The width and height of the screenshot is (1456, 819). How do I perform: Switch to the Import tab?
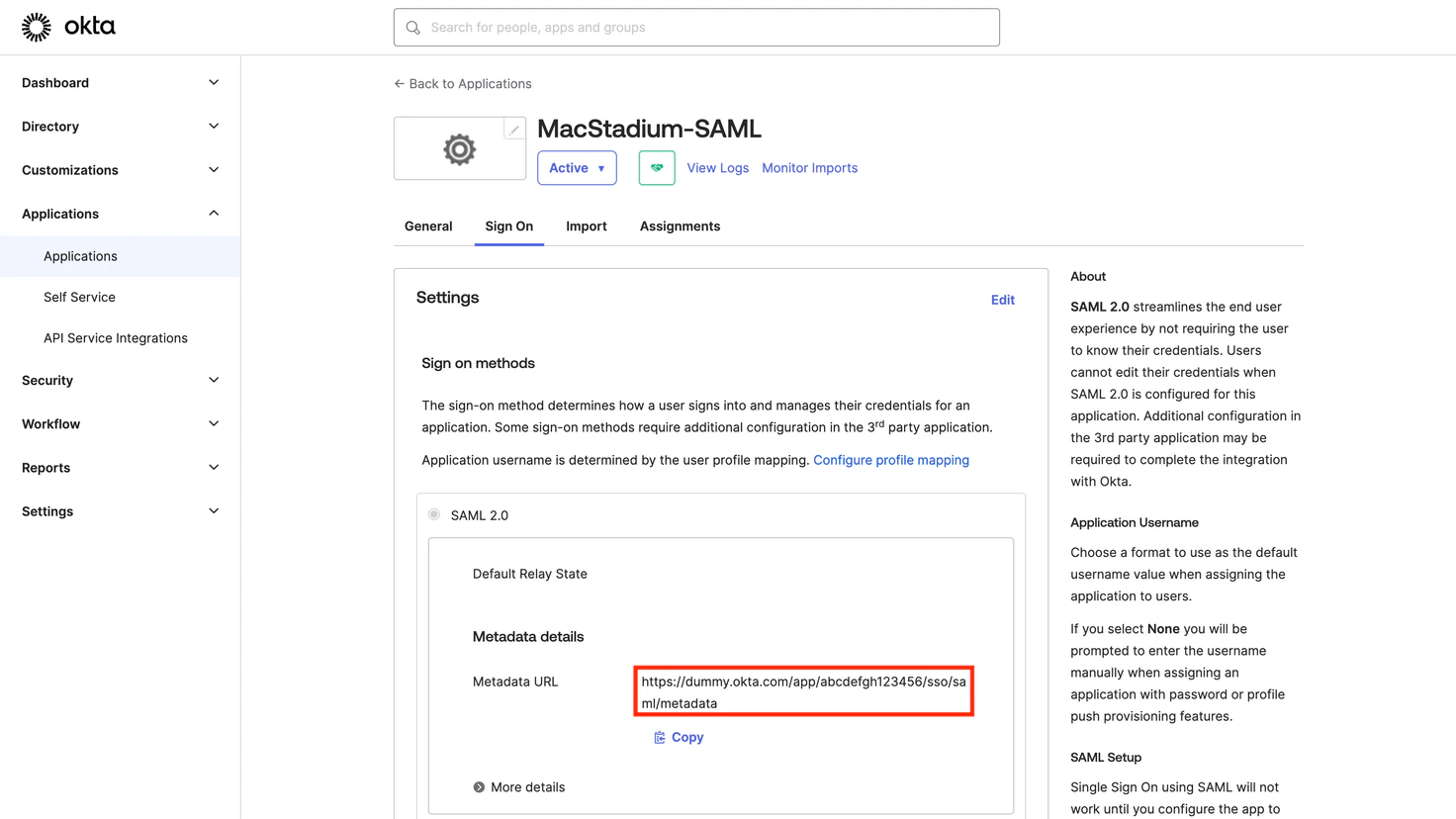[x=587, y=227]
